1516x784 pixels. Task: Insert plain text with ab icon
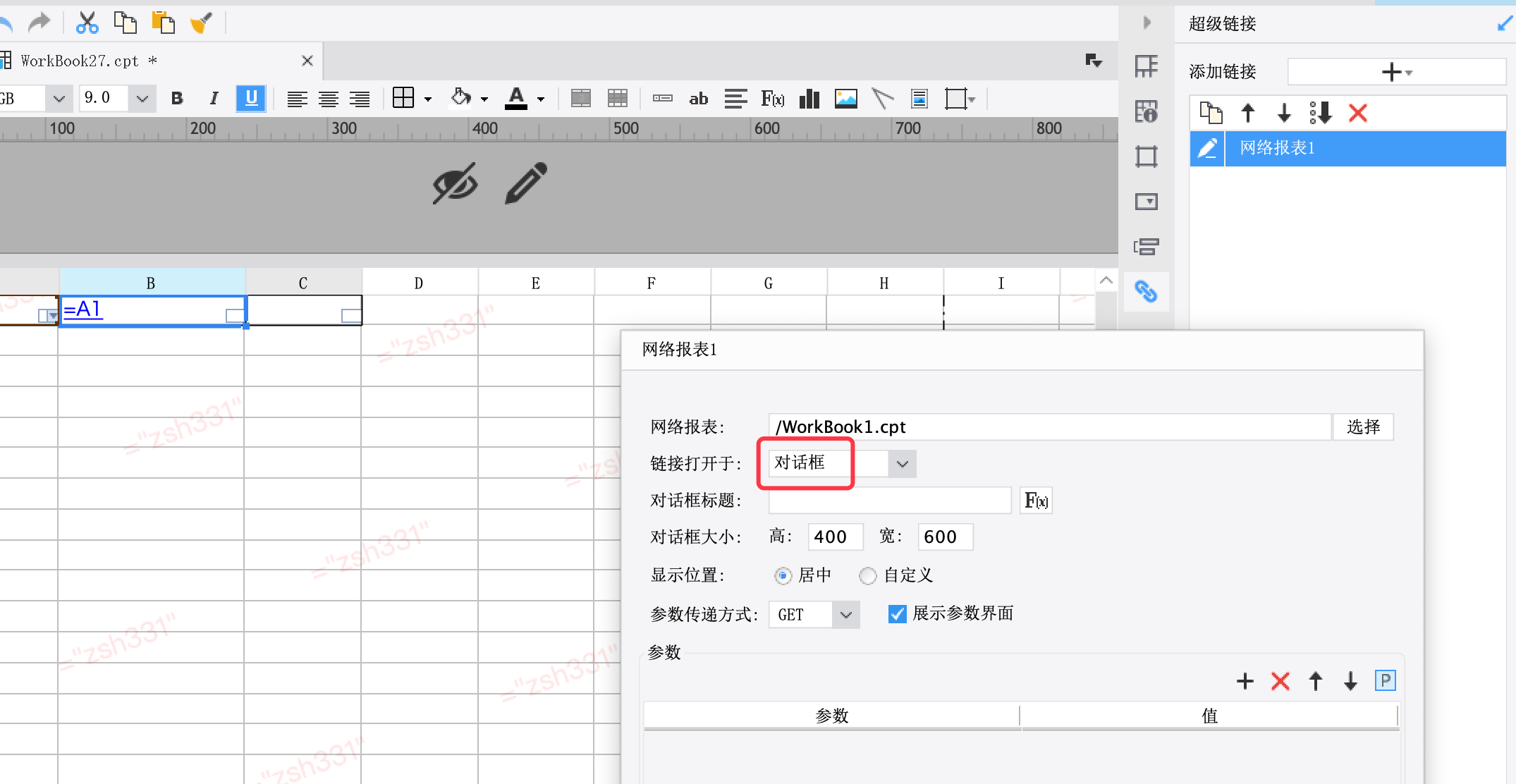point(698,99)
